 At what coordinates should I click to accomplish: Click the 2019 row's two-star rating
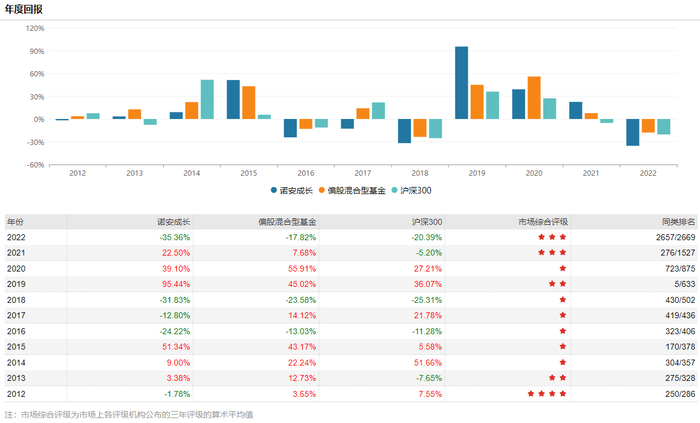(x=558, y=285)
